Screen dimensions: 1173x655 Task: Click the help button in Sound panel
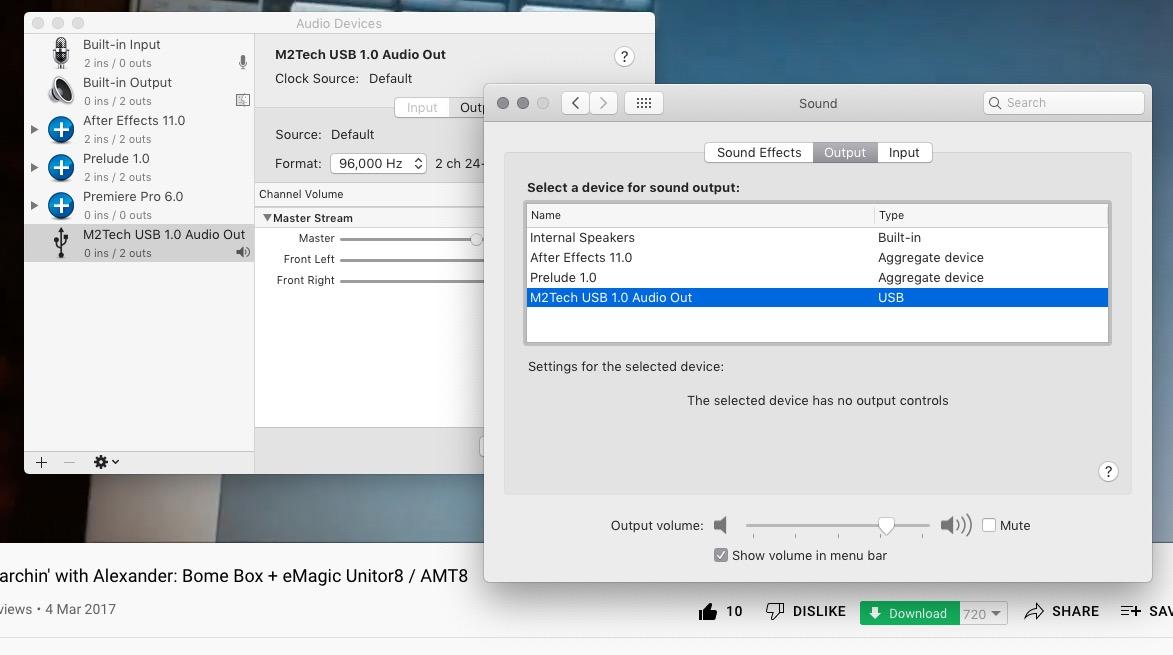[x=1108, y=472]
